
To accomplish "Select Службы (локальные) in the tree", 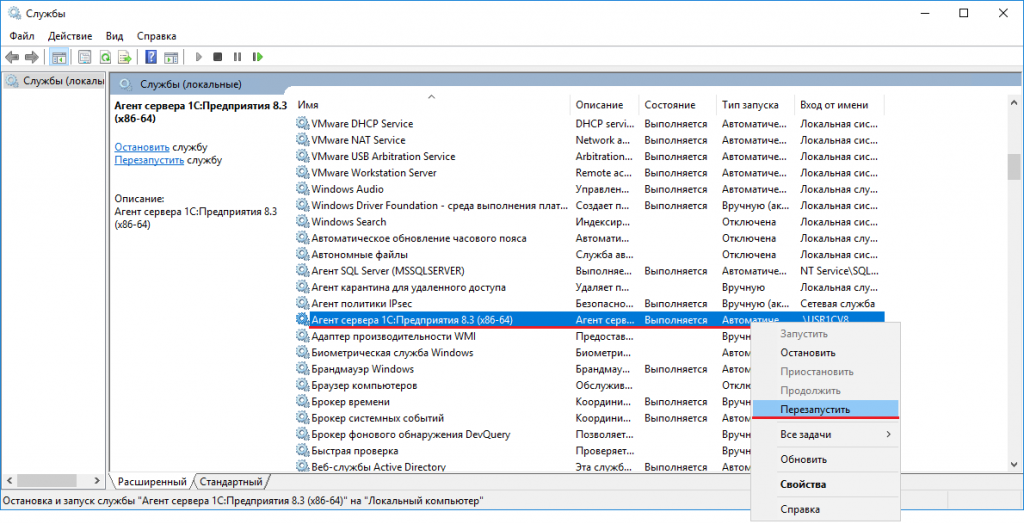I will (54, 81).
